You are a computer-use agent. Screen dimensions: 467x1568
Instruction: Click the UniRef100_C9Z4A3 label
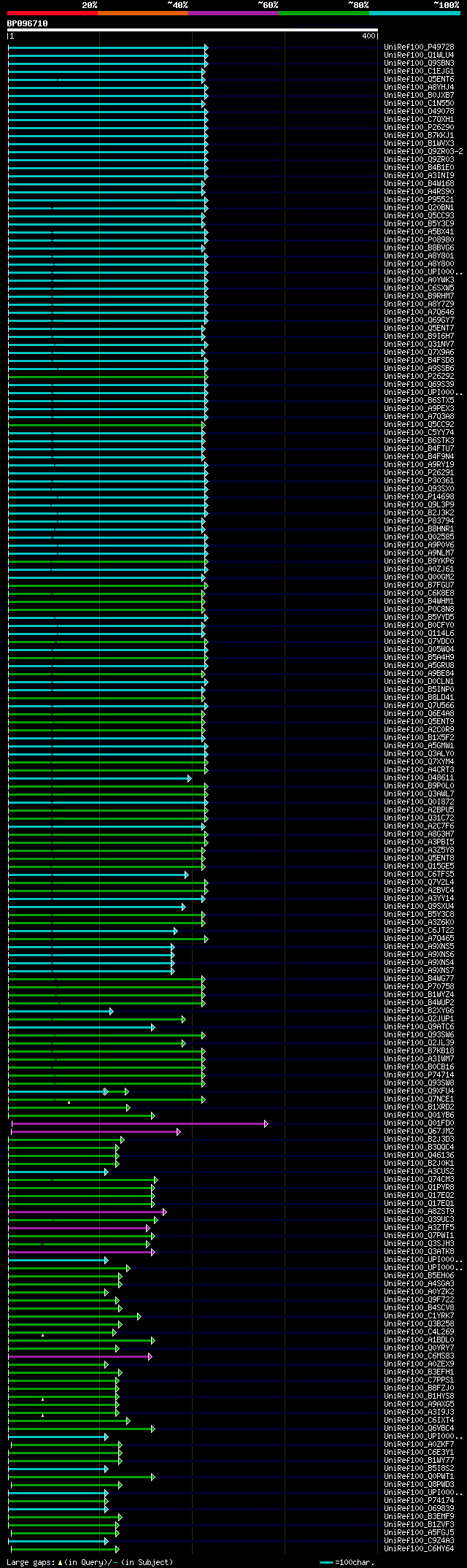coord(419,1540)
